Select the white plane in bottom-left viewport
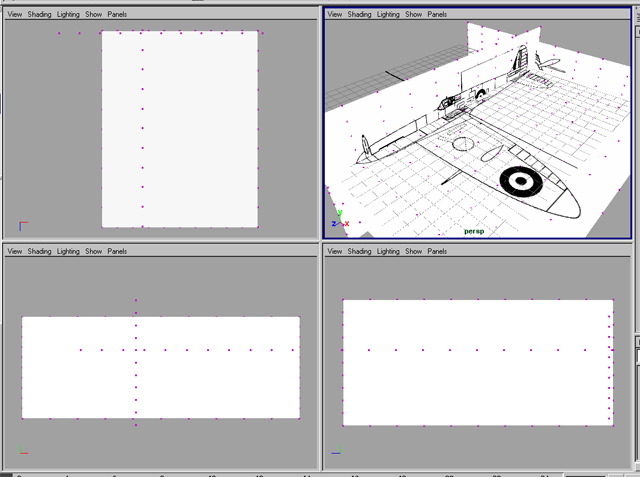The image size is (640, 477). [x=161, y=367]
